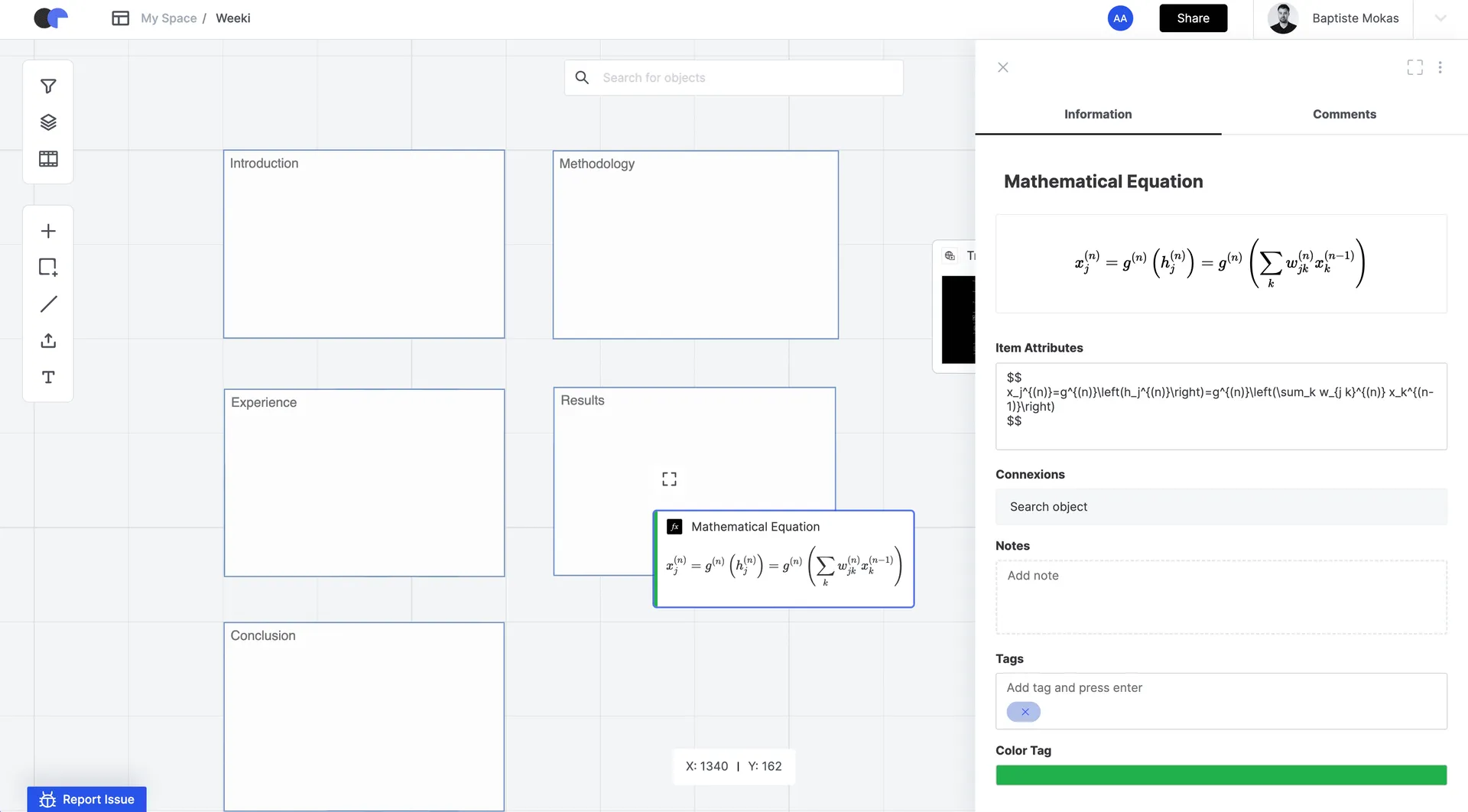
Task: Open the filter tool in sidebar
Action: pyautogui.click(x=48, y=86)
